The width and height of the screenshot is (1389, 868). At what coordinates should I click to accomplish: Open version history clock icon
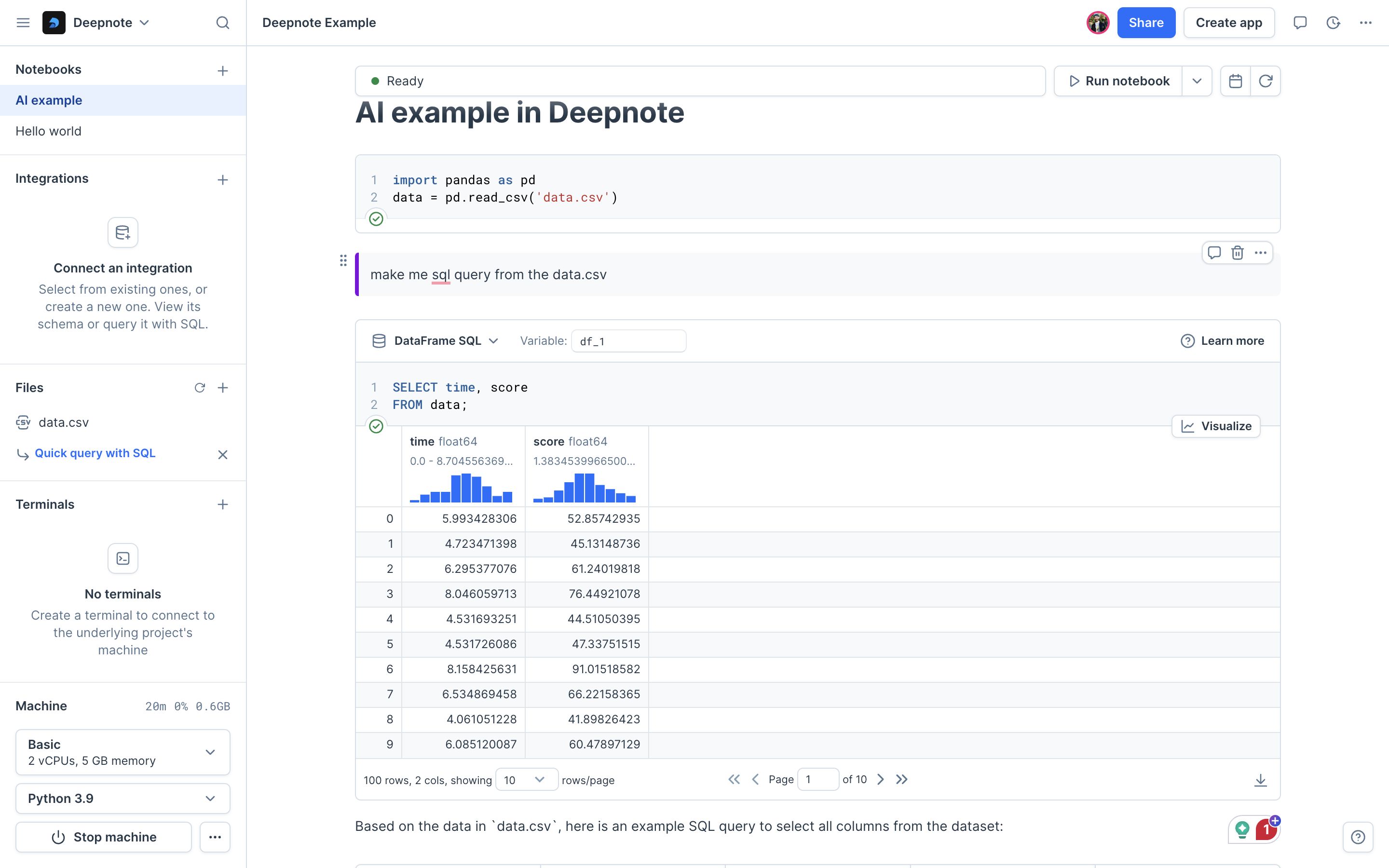pyautogui.click(x=1333, y=22)
